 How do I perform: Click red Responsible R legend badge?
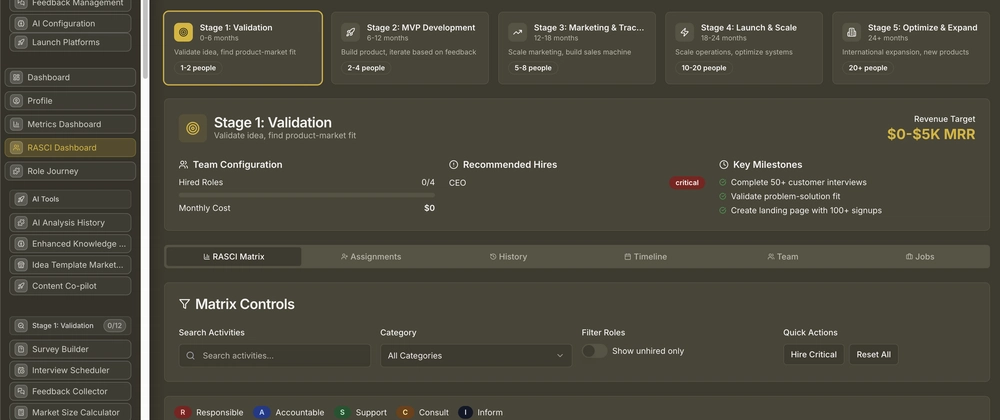[182, 413]
